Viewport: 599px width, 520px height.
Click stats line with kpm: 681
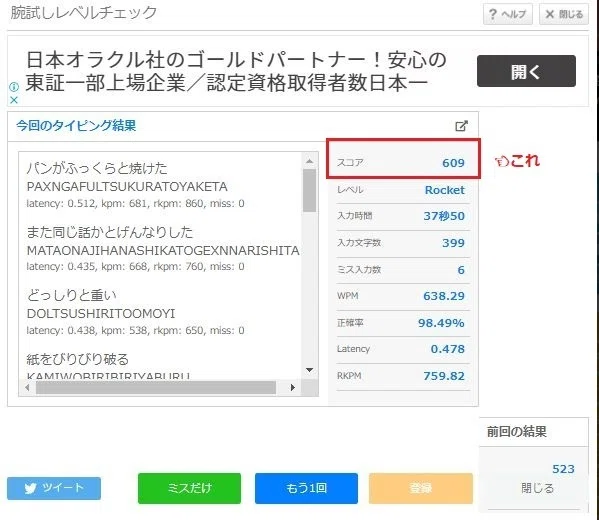135,203
